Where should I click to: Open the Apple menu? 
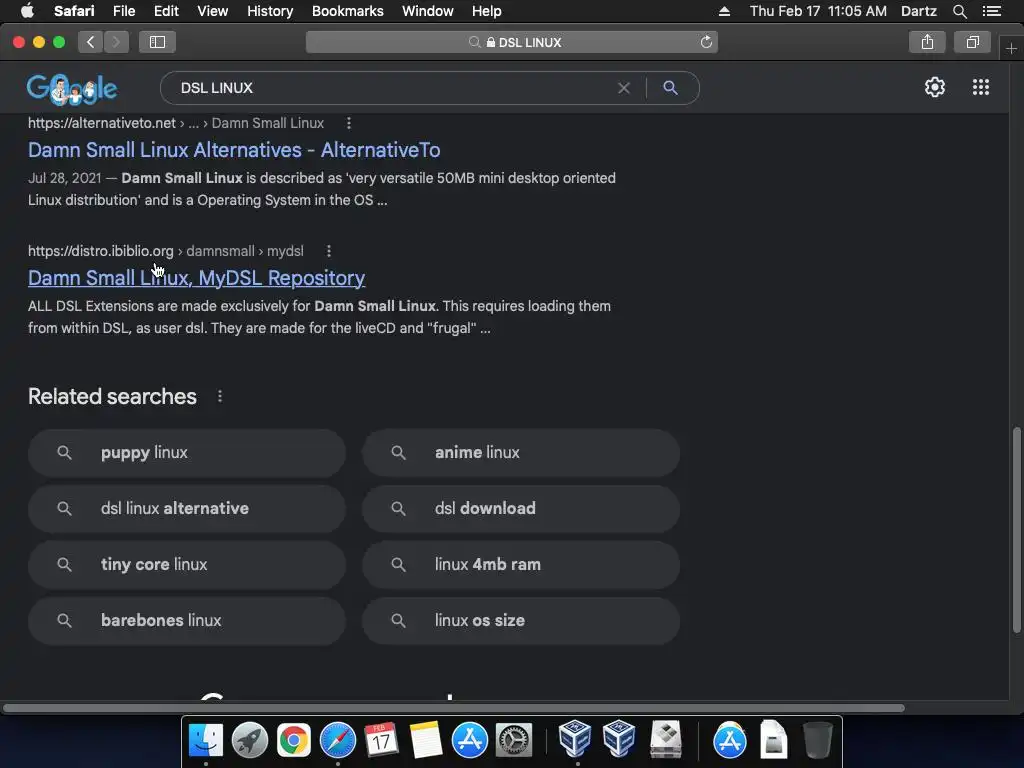(27, 11)
